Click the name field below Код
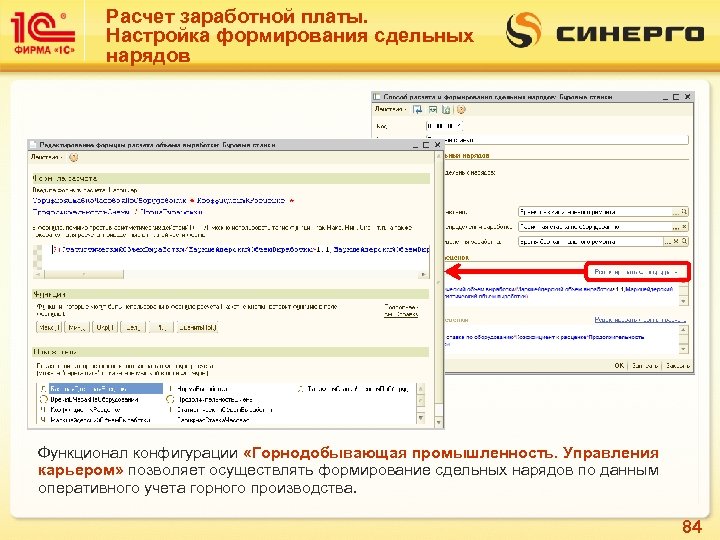 pyautogui.click(x=557, y=140)
